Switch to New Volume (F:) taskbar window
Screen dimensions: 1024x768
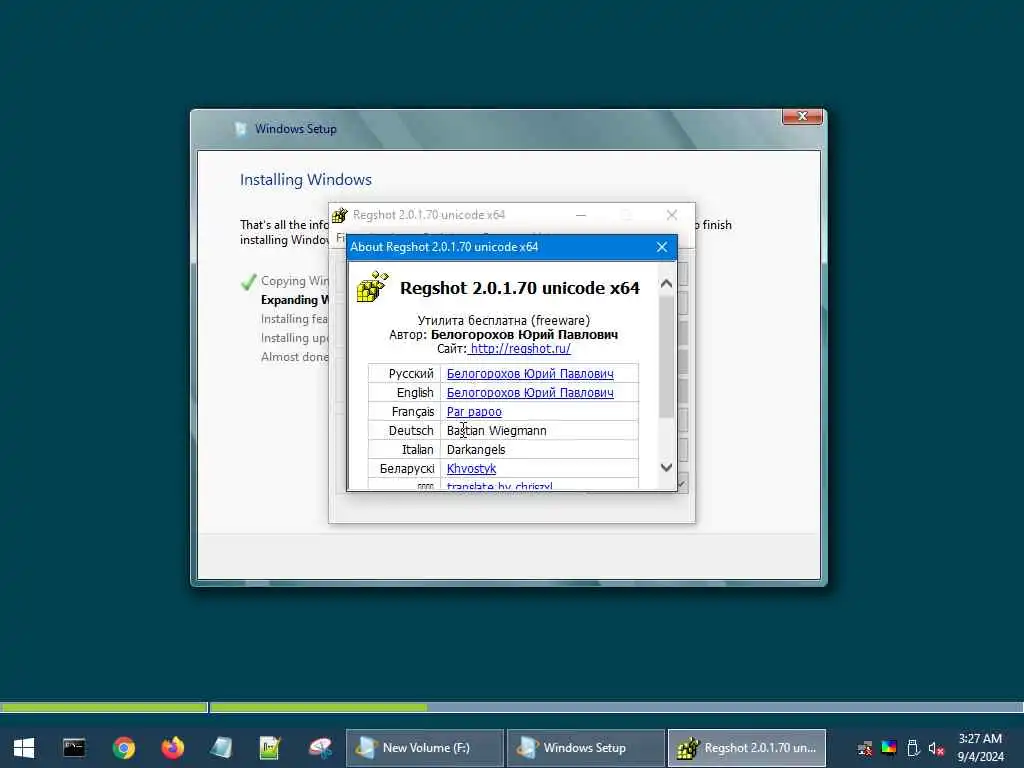click(424, 748)
